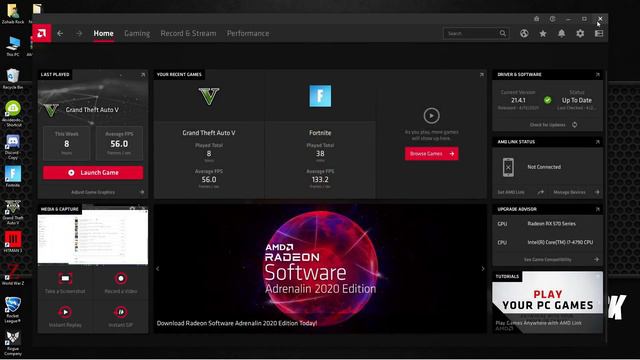The image size is (640, 360).
Task: Go back with the left arrow
Action: pyautogui.click(x=60, y=33)
